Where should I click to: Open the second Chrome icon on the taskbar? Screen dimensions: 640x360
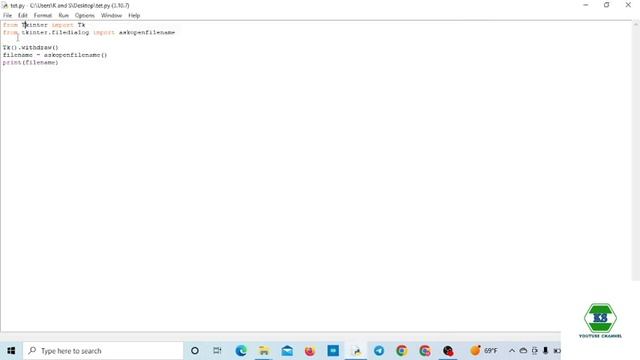tap(425, 351)
